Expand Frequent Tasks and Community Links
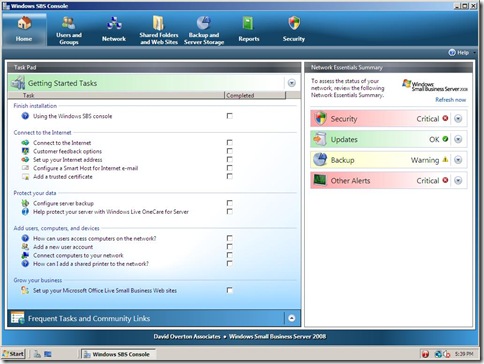The image size is (484, 364). click(x=291, y=318)
